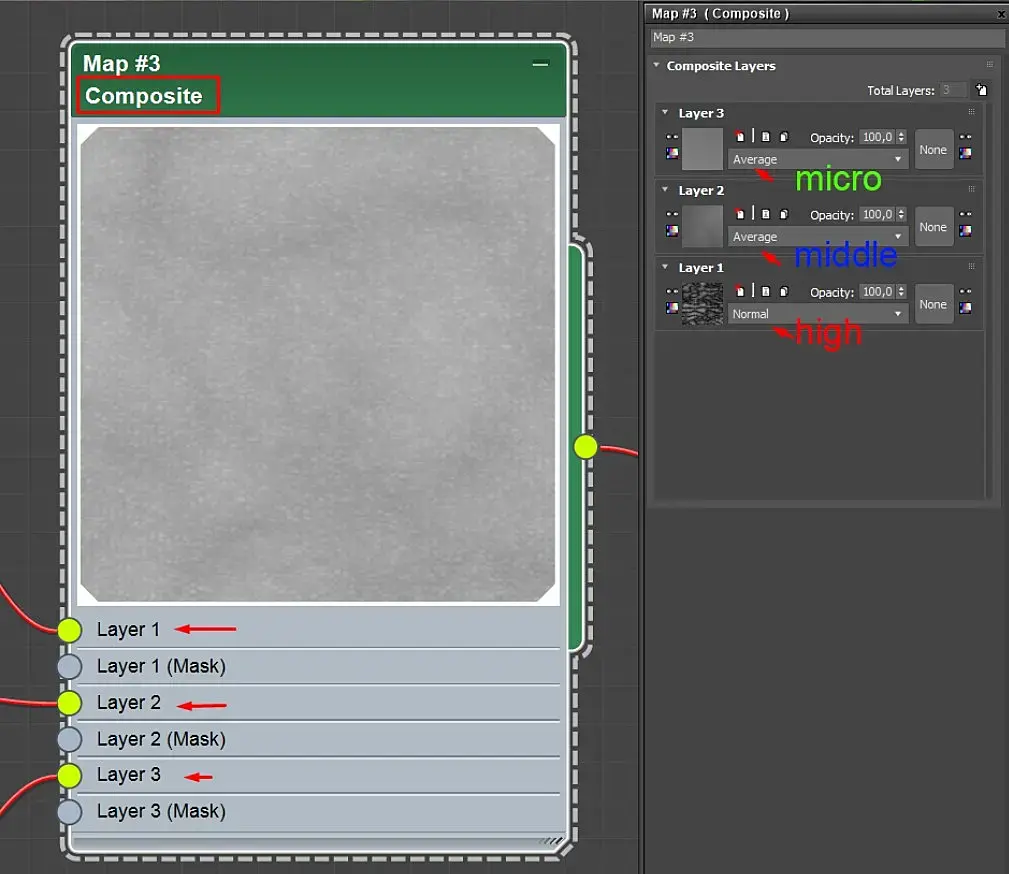Rename Layer 1 using the rename icon
1009x874 pixels.
point(765,291)
